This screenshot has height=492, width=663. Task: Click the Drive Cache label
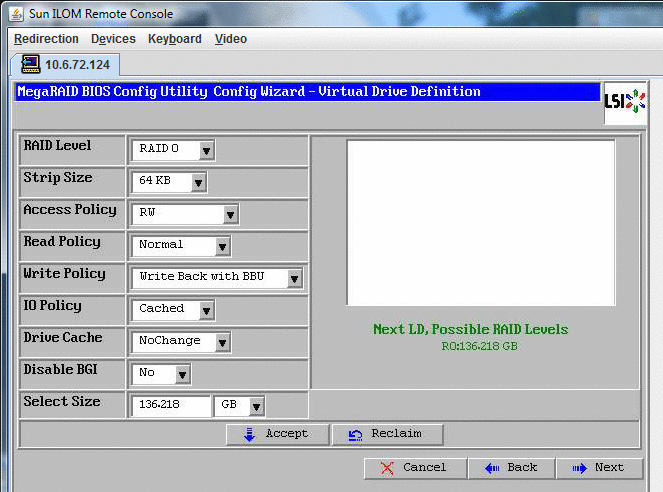click(x=63, y=338)
